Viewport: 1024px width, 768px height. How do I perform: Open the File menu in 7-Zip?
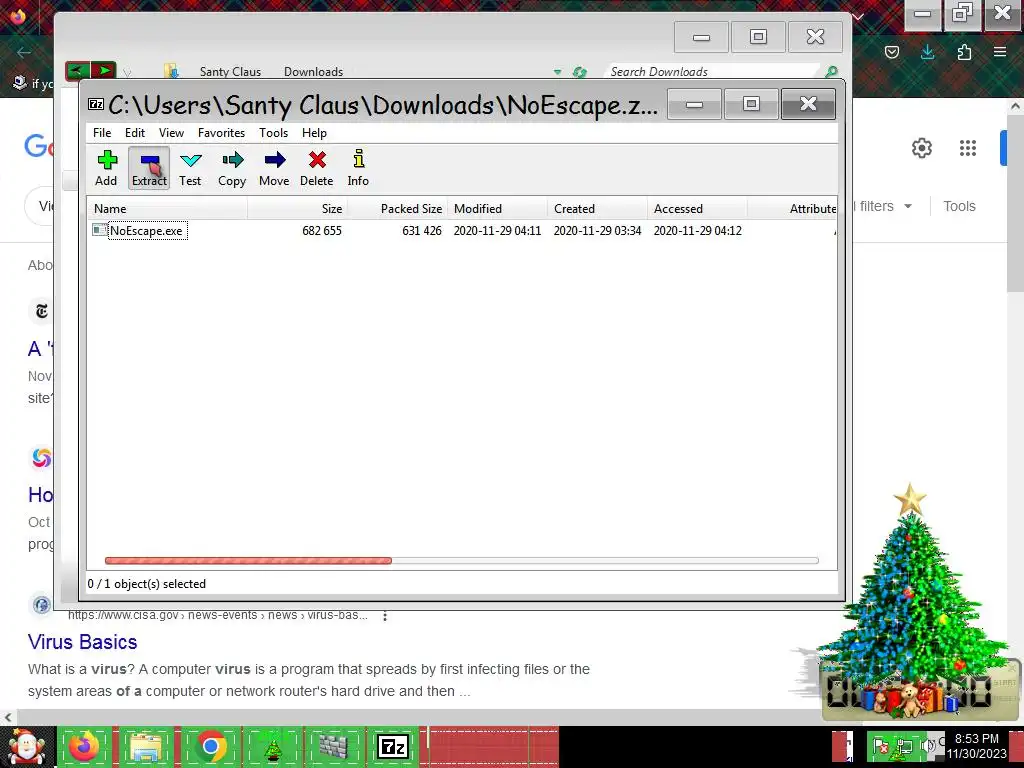point(102,133)
